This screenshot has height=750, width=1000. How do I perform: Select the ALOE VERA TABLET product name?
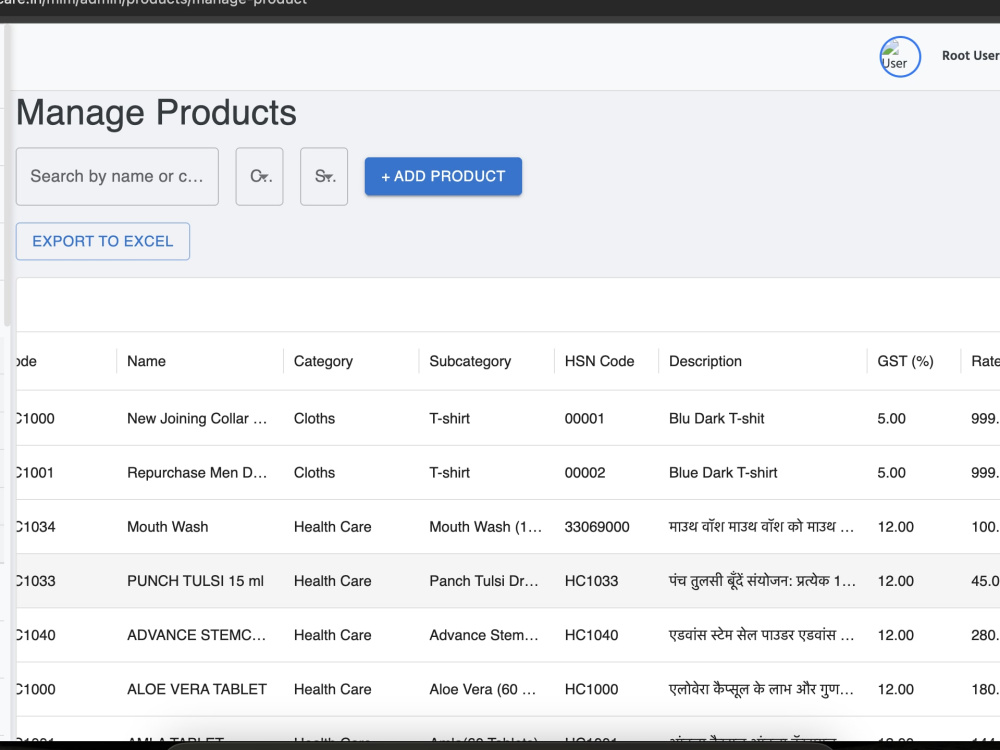(197, 689)
